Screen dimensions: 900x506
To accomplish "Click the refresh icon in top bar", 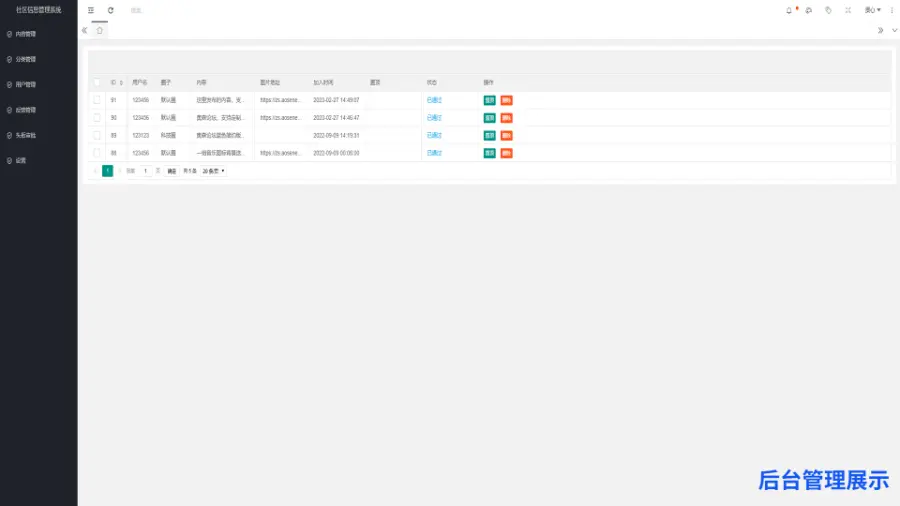I will tap(110, 10).
